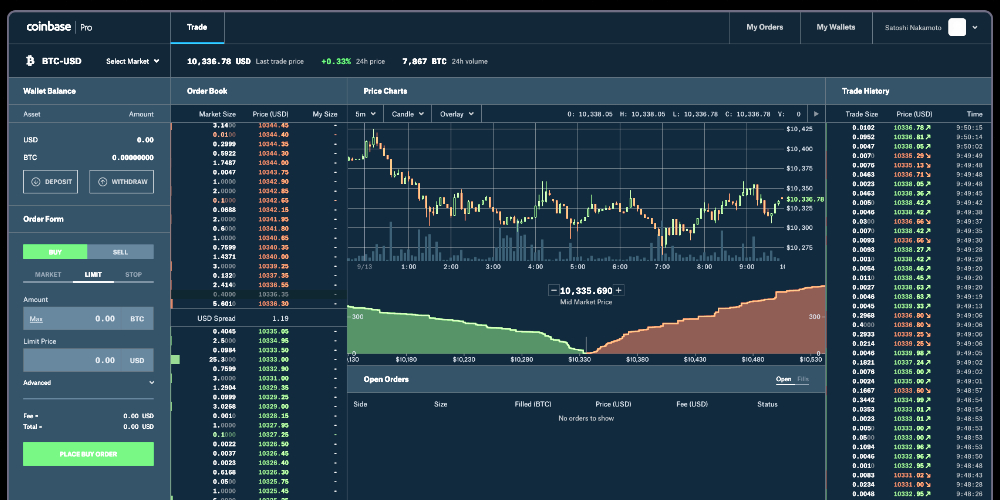Viewport: 1000px width, 500px height.
Task: Click the $10,336.78 chart price label
Action: [805, 200]
